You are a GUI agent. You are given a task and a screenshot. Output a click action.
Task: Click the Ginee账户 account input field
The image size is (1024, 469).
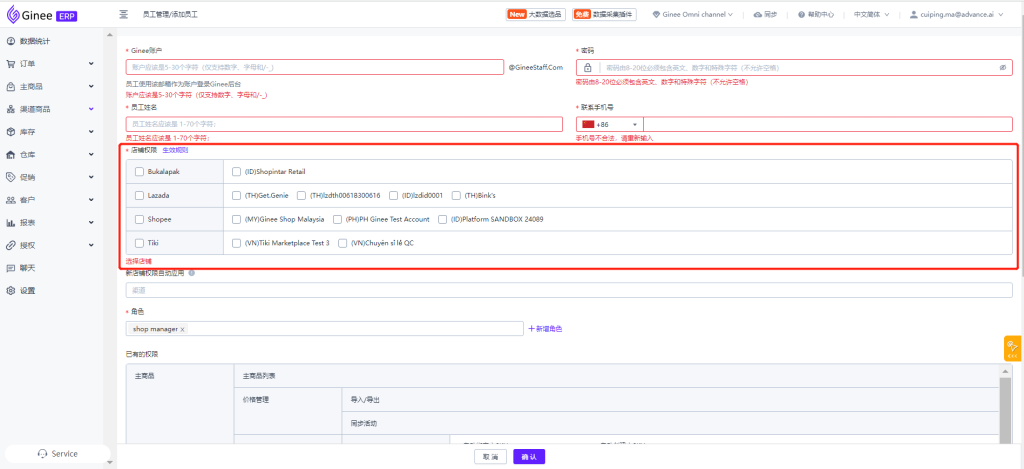[x=315, y=67]
